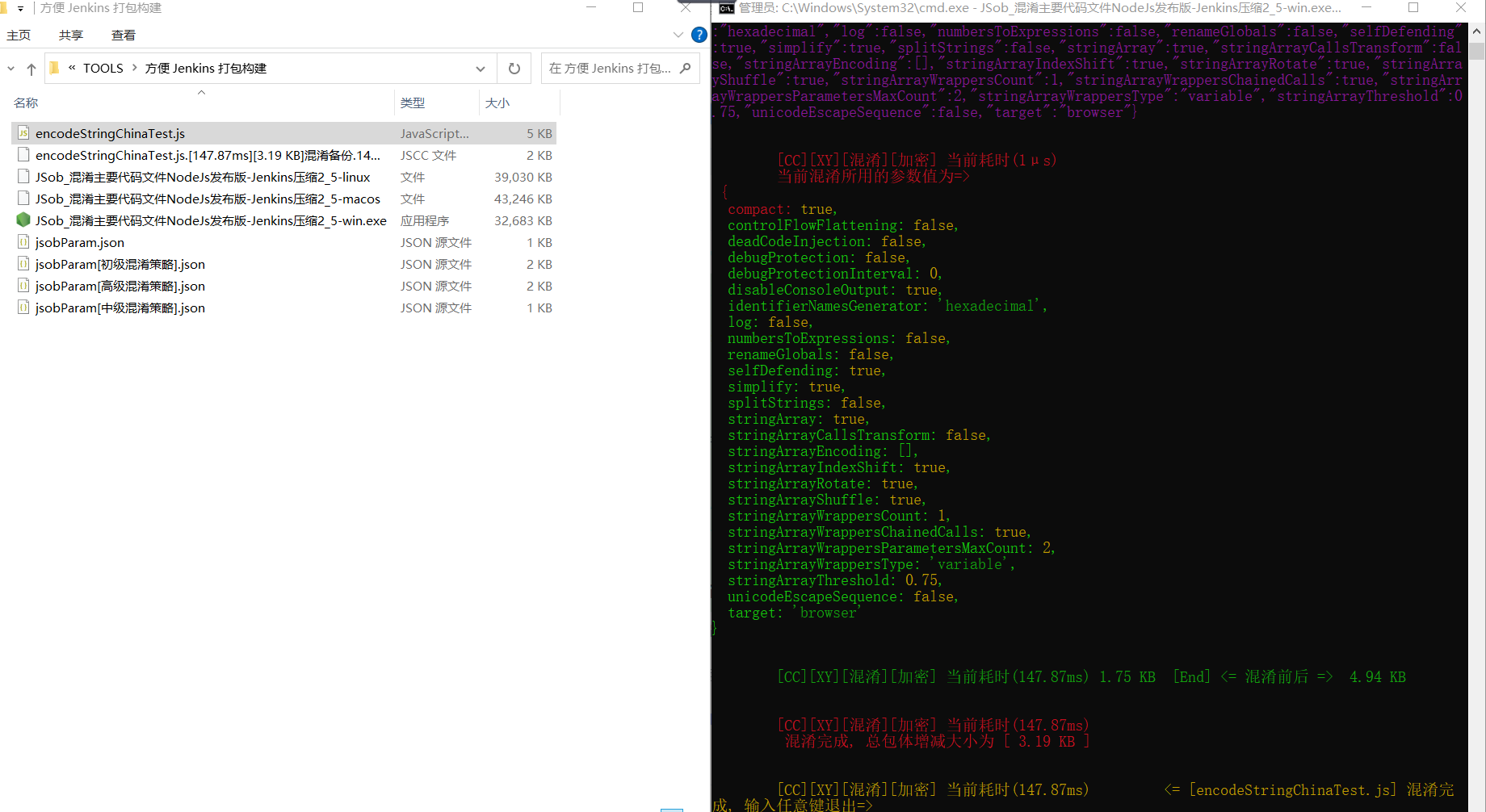
Task: Click the 43,246 KB size cell
Action: [x=523, y=199]
